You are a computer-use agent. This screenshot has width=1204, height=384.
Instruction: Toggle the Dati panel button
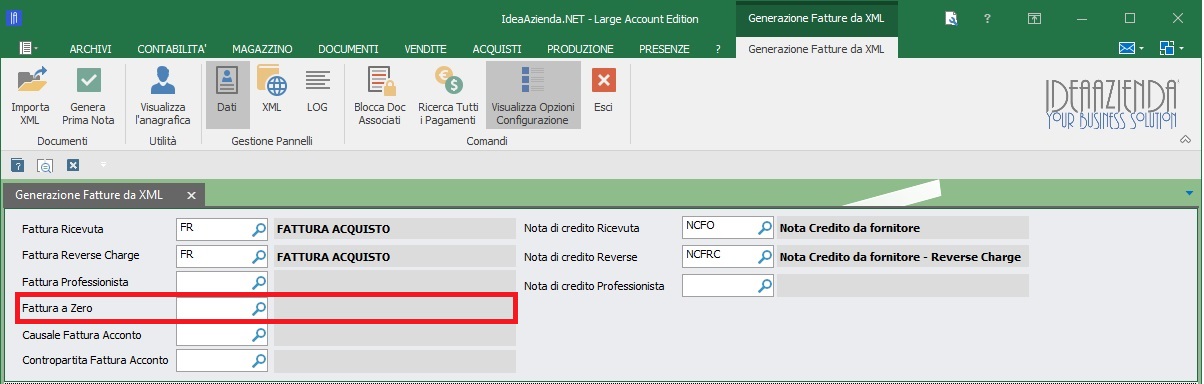coord(227,95)
